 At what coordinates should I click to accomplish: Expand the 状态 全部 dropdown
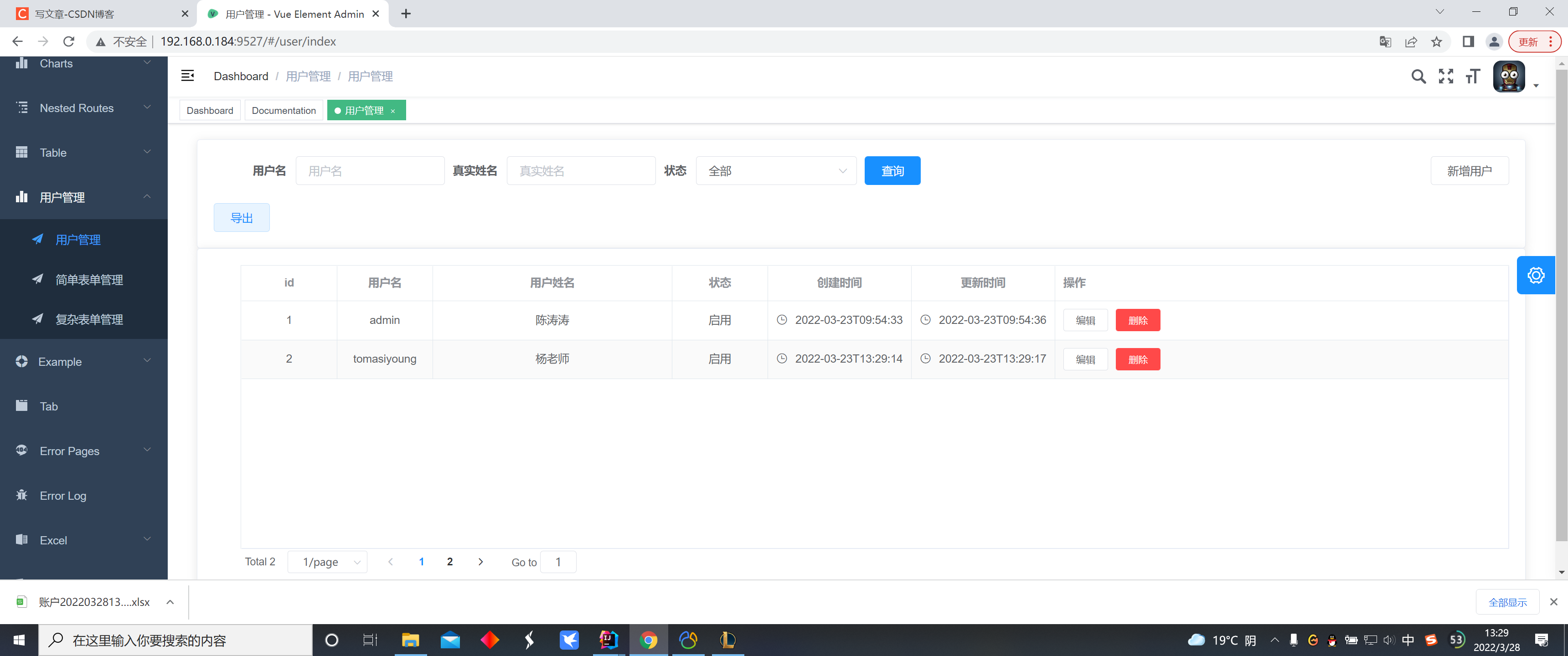[775, 171]
